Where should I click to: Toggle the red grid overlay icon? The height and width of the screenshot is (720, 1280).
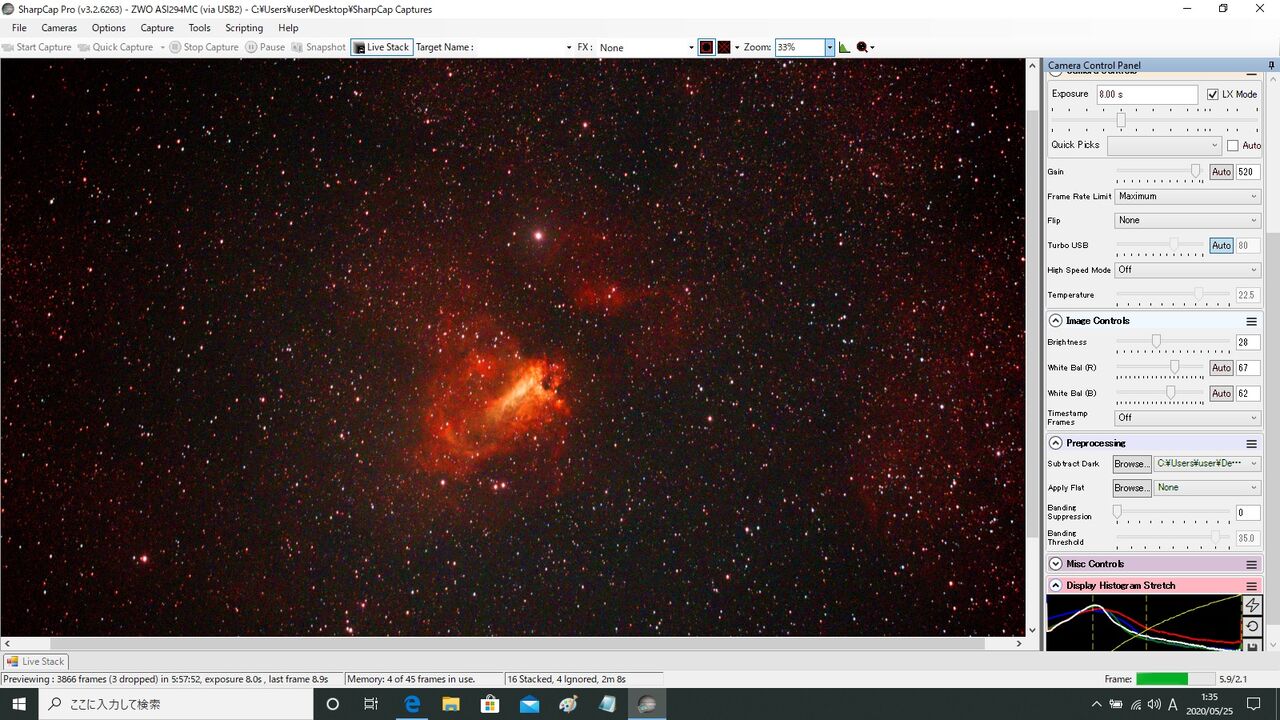click(x=724, y=47)
